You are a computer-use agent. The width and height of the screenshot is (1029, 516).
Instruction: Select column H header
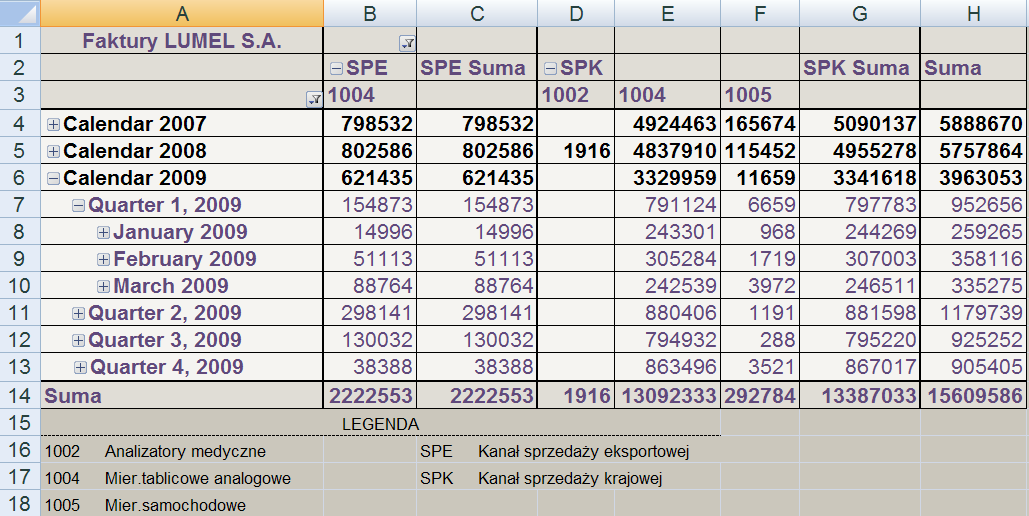(975, 13)
